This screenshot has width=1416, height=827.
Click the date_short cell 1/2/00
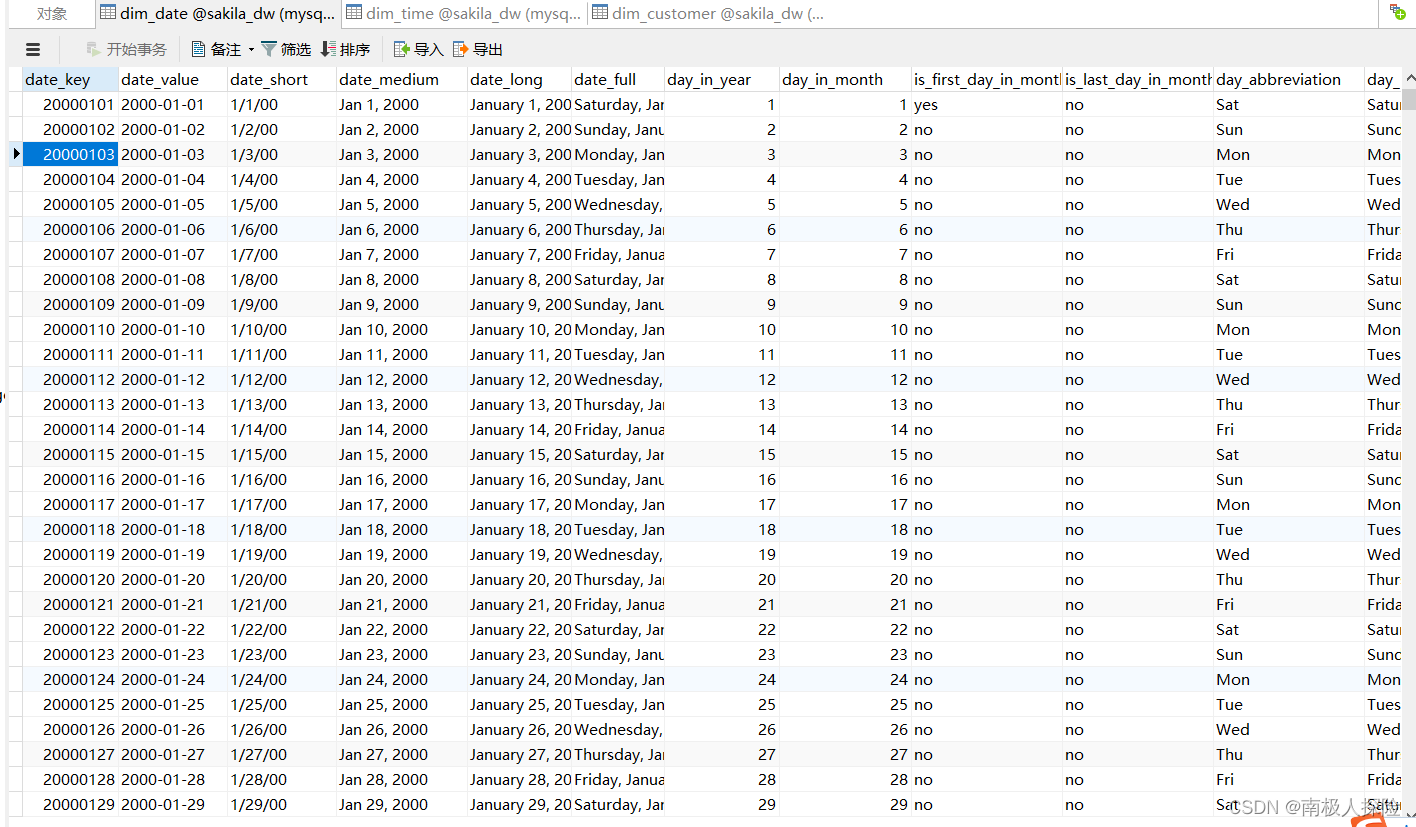pyautogui.click(x=282, y=129)
